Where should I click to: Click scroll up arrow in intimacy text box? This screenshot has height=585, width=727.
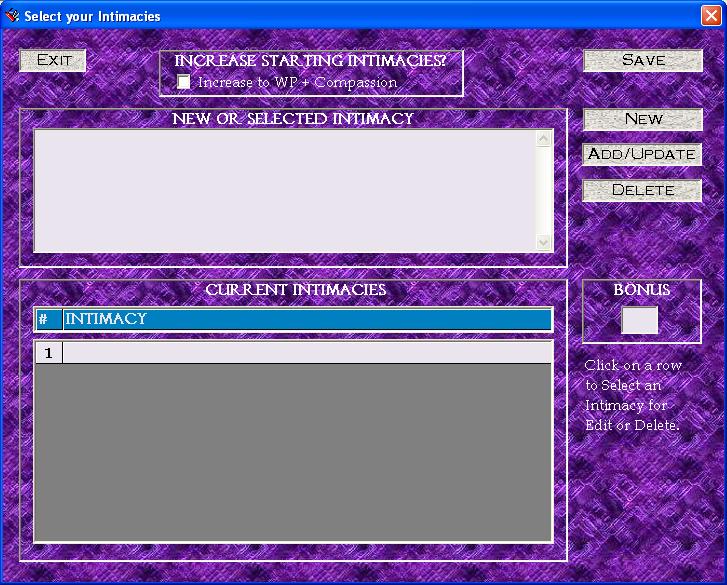click(544, 138)
